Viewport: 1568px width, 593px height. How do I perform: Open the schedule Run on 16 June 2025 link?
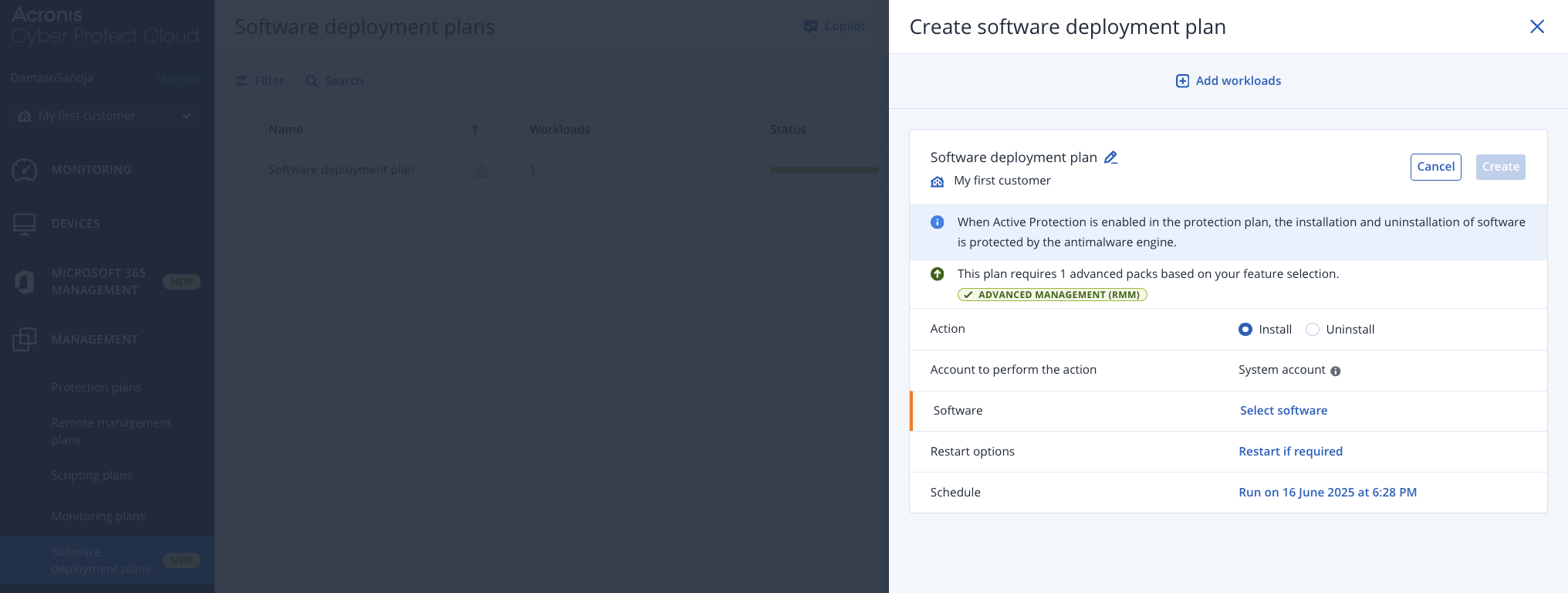(1327, 493)
